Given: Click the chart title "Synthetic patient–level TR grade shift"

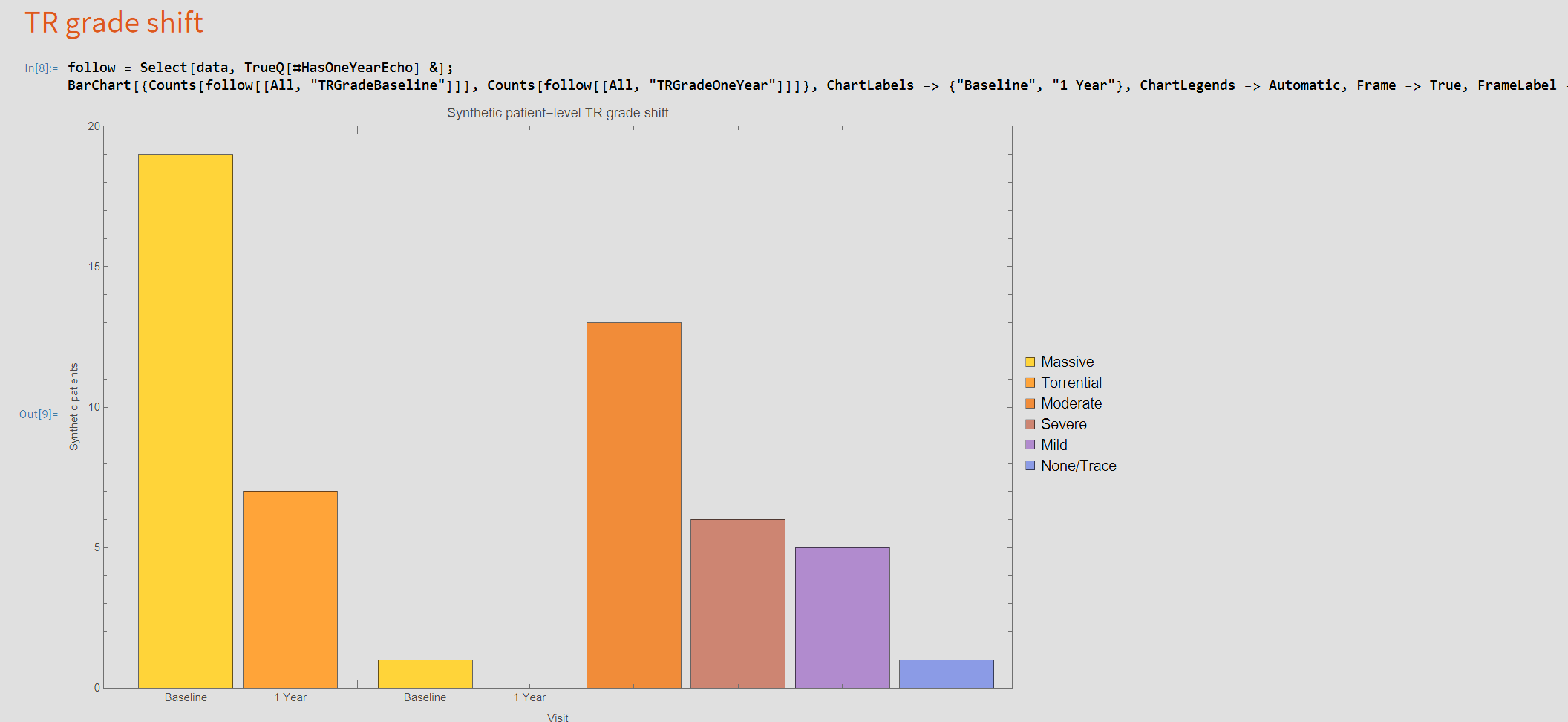Looking at the screenshot, I should [x=558, y=113].
